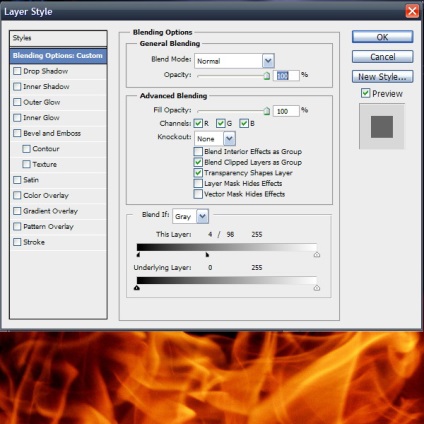Click the This Layer white slider triangle
The image size is (424, 424).
click(317, 255)
